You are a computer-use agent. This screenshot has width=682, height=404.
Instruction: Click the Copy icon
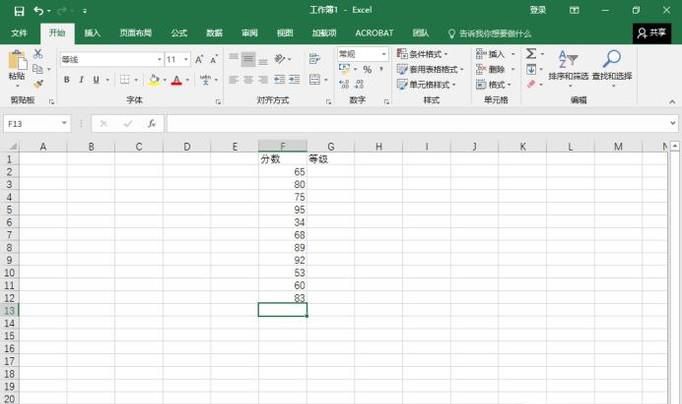[38, 69]
